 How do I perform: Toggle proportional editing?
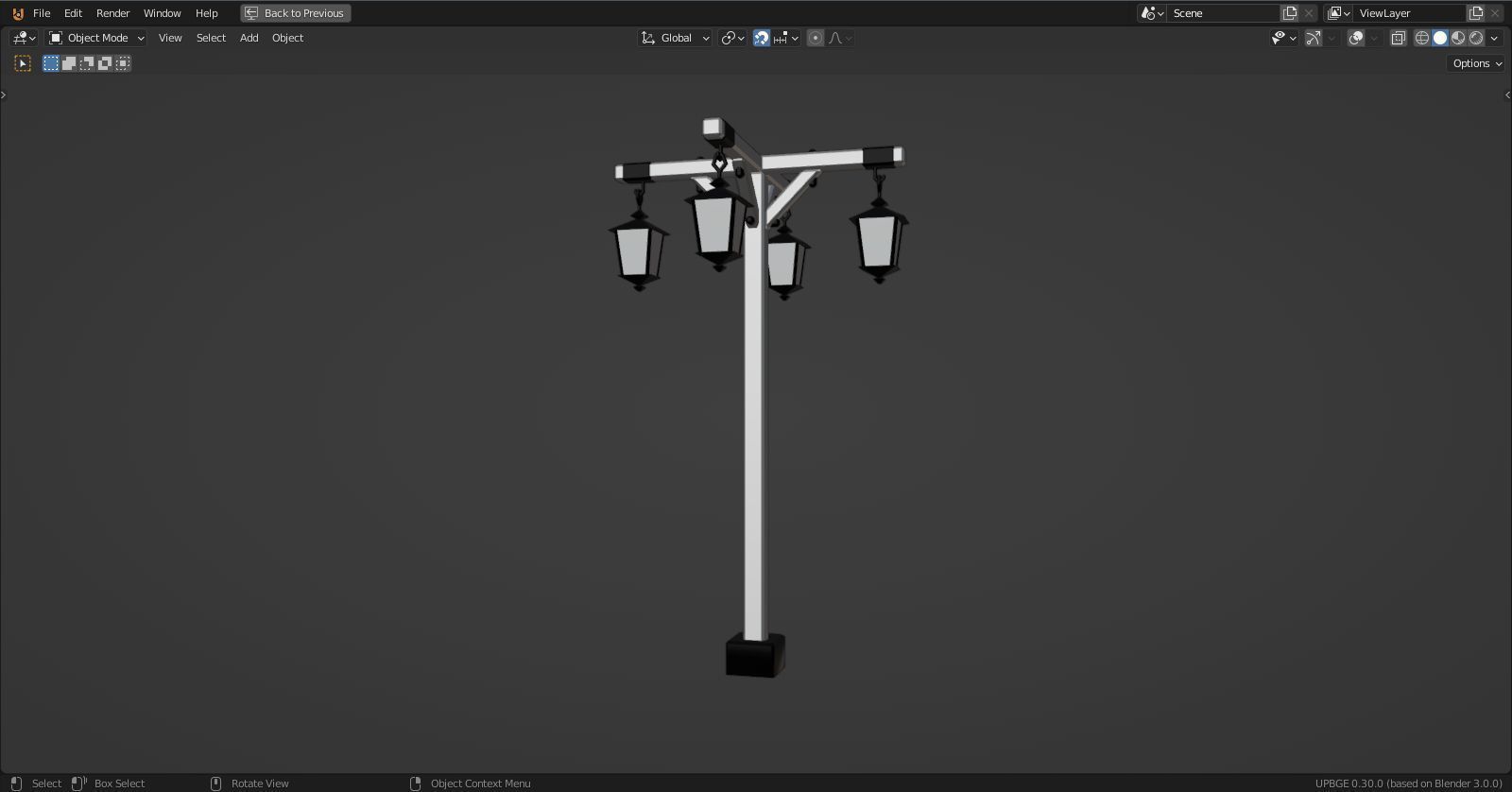coord(816,38)
